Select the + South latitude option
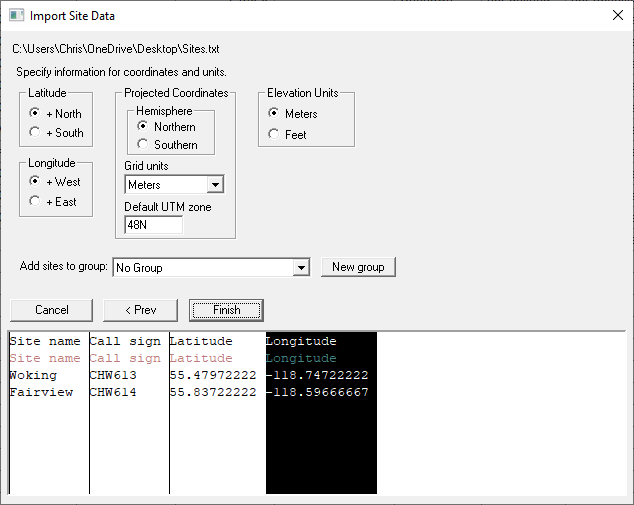634x505 pixels. tap(35, 132)
